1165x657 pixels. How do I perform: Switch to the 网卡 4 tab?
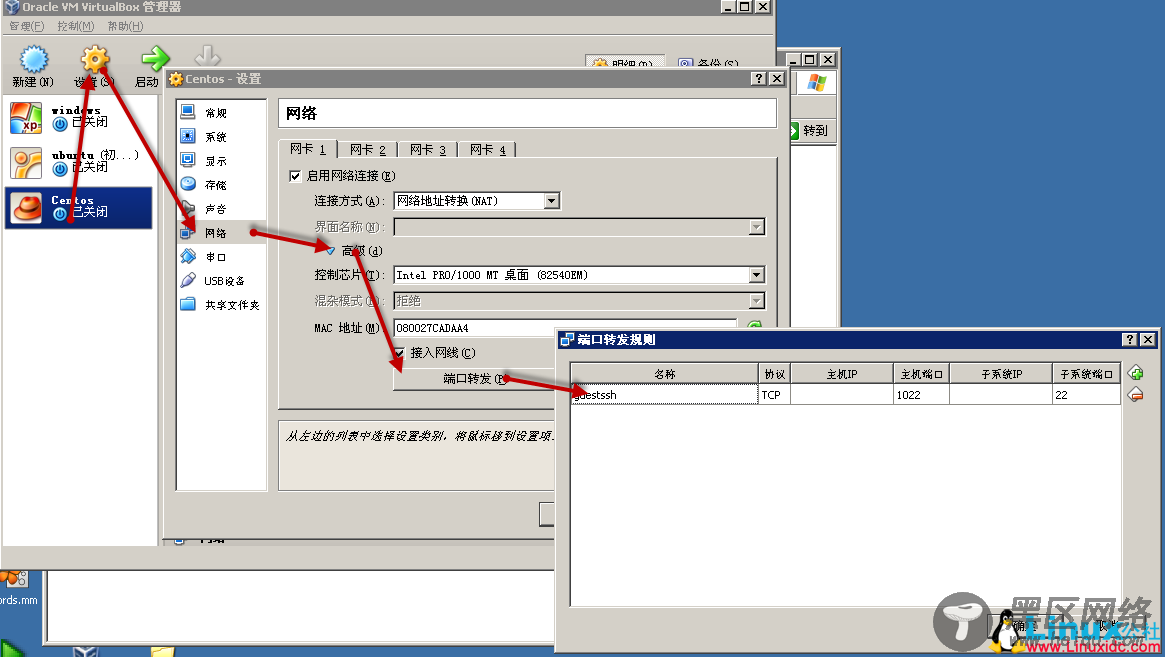pos(487,149)
